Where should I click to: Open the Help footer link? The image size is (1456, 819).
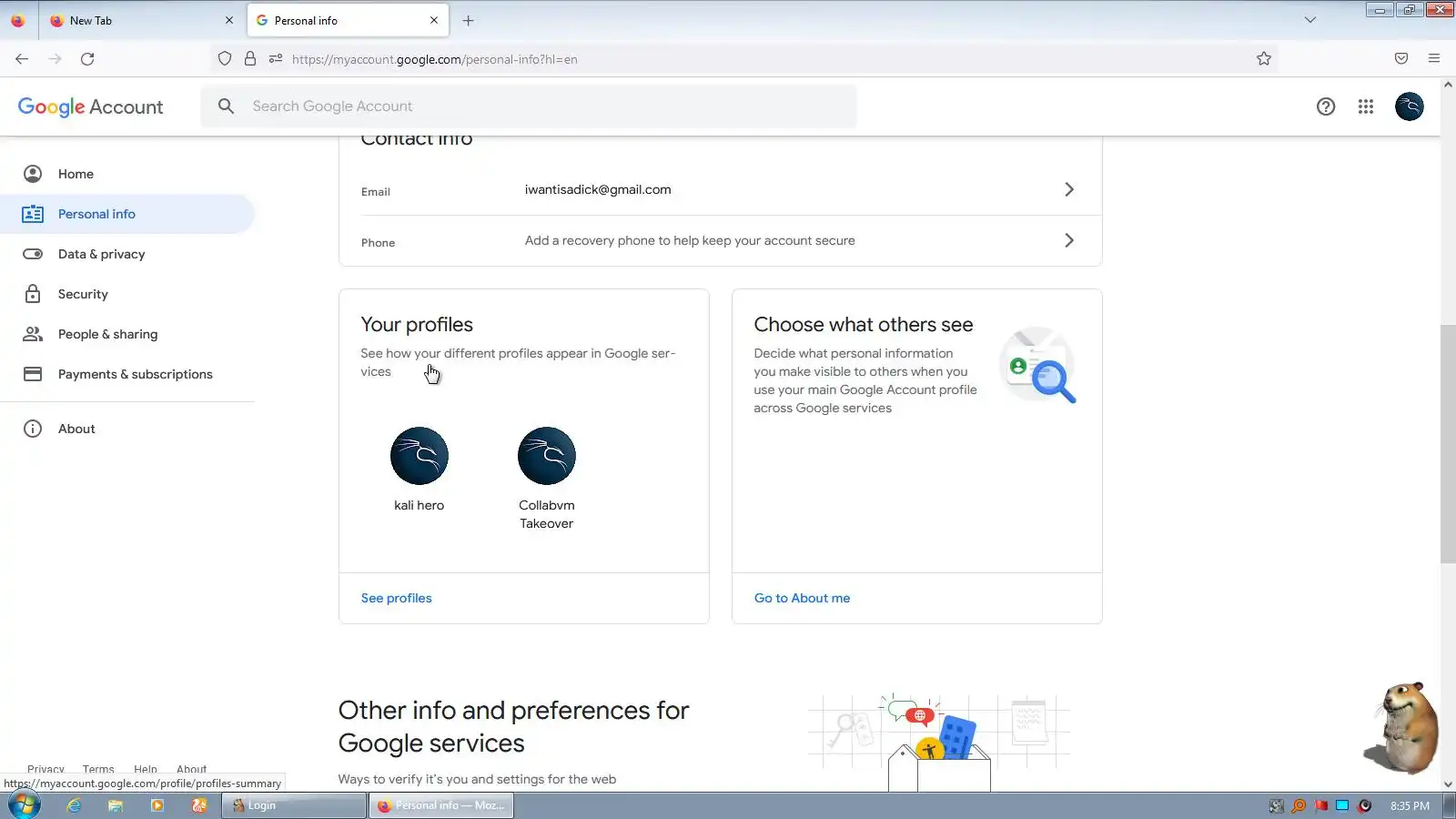[146, 770]
